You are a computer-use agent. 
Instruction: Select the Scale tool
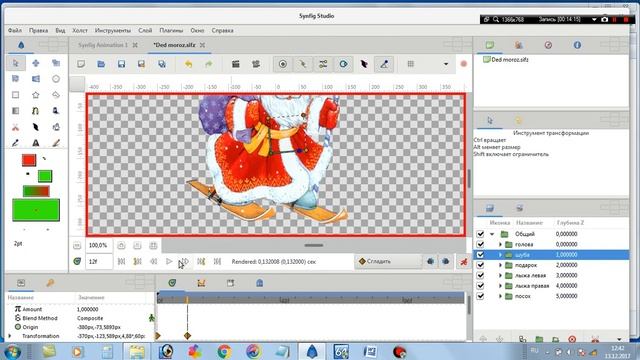[56, 63]
